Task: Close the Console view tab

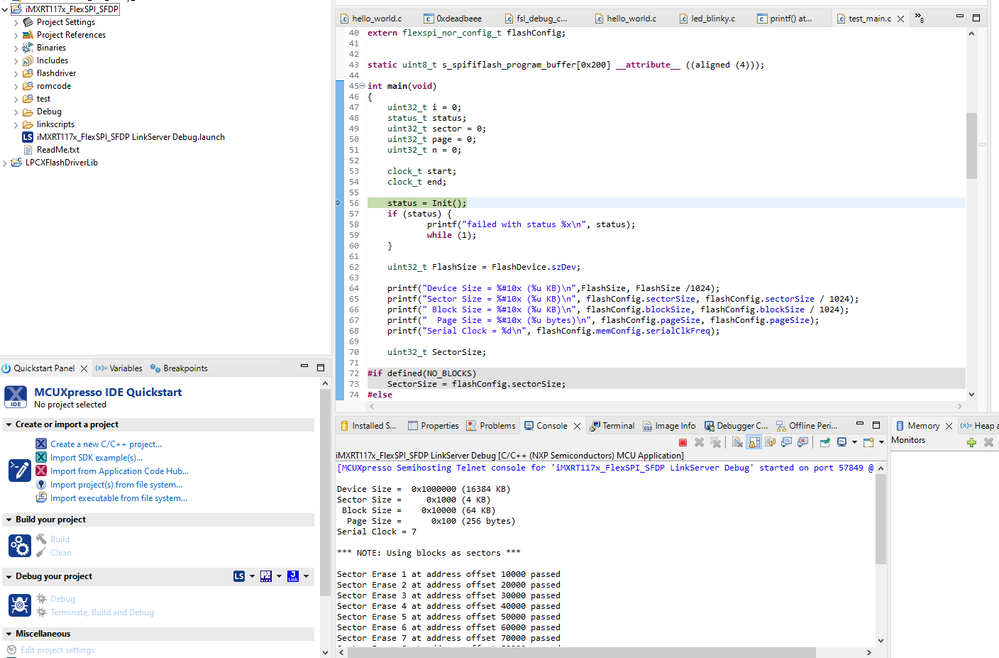Action: click(577, 426)
